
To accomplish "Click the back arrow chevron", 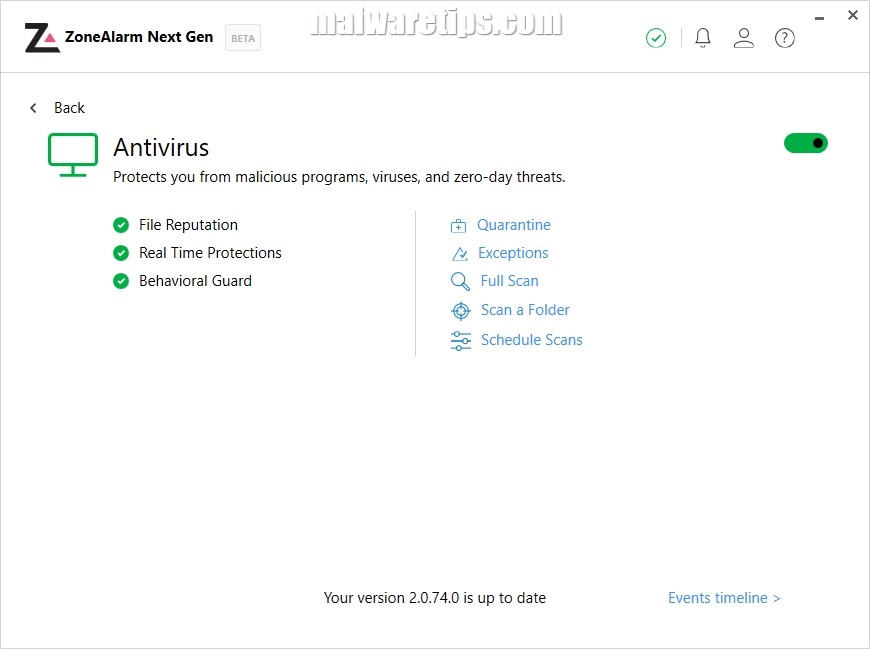I will [33, 108].
